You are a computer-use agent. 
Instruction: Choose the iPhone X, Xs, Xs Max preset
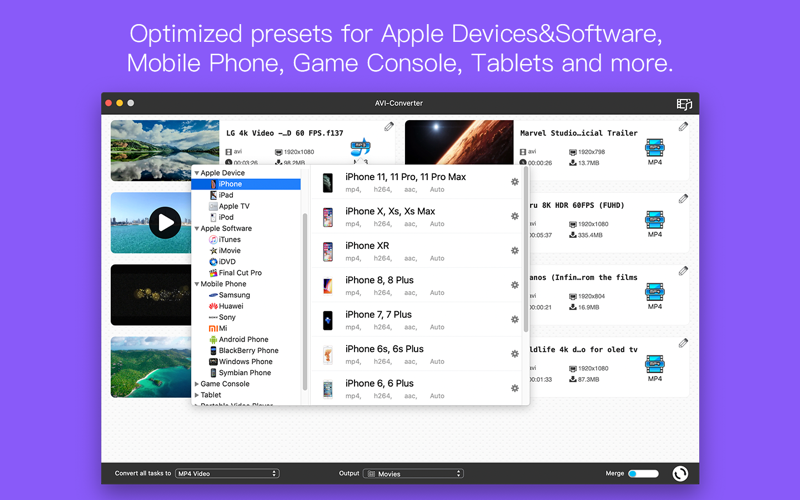[x=418, y=216]
